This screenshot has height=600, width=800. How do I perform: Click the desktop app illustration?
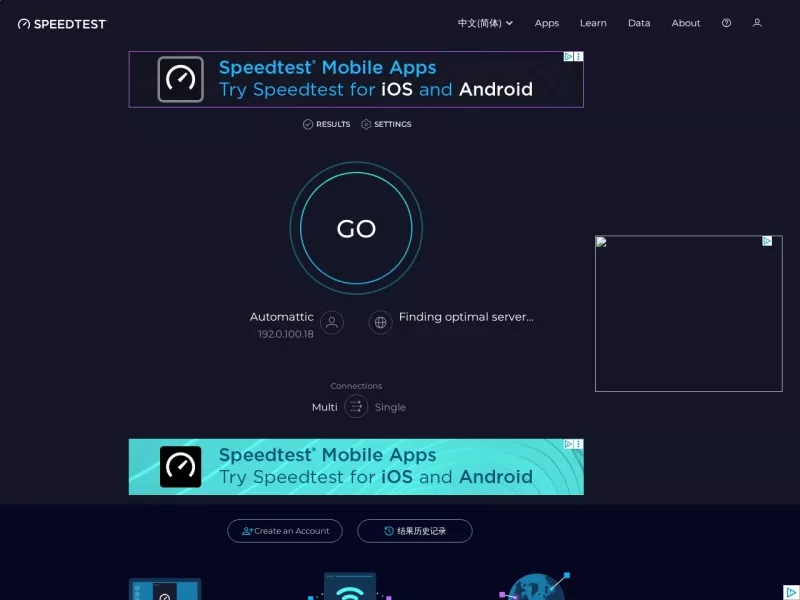pos(165,589)
